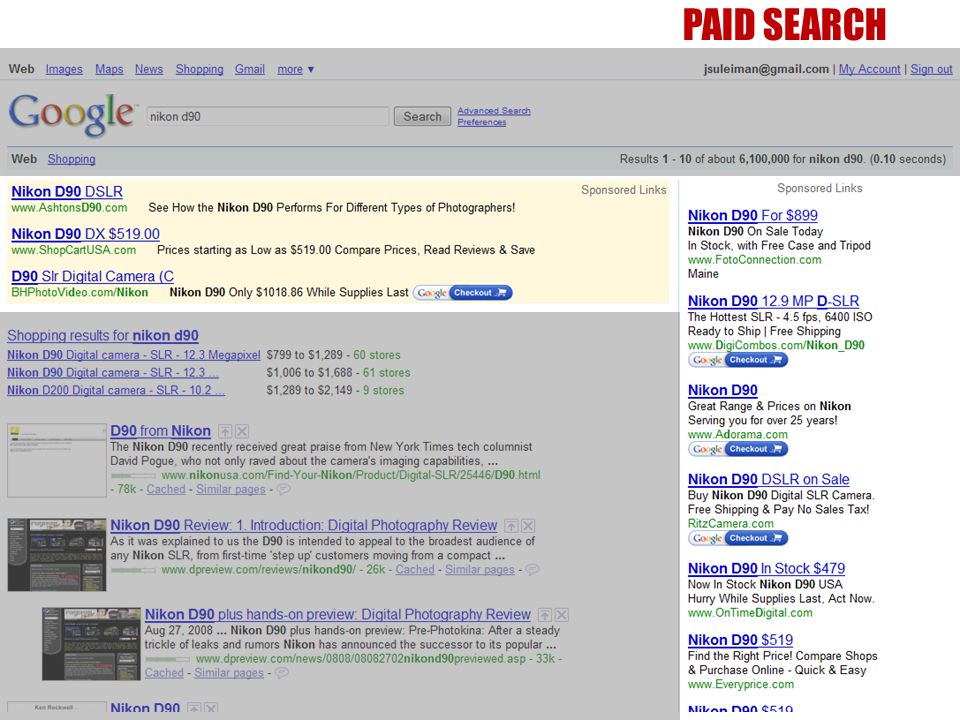This screenshot has height=720, width=960.
Task: View the 61 stores link
Action: point(386,373)
